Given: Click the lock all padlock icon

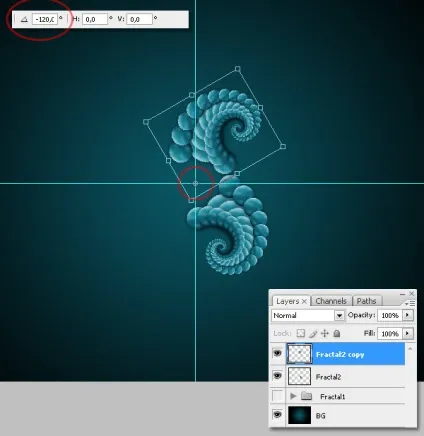Looking at the screenshot, I should point(337,333).
